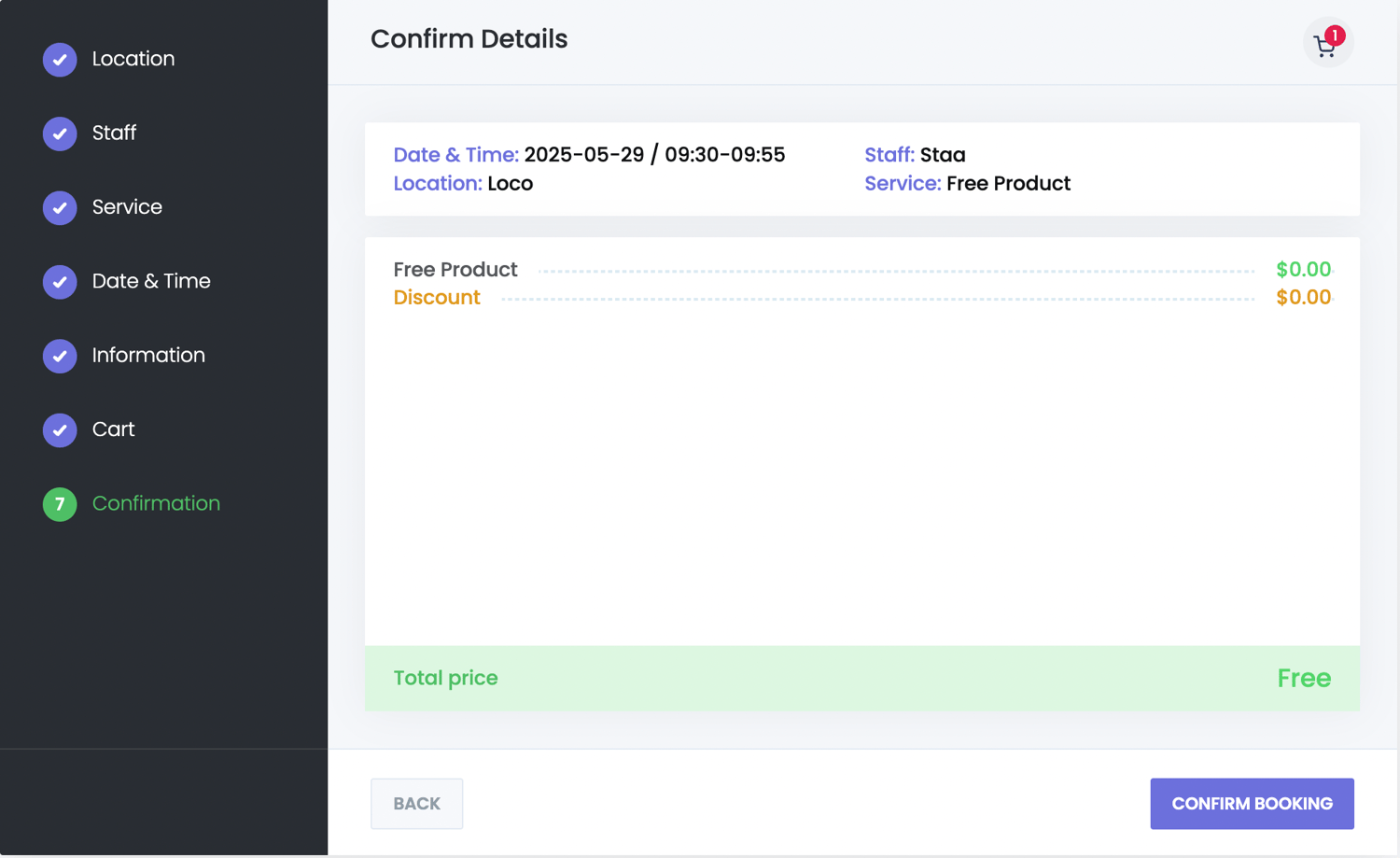
Task: Click the Total price Free amount
Action: 1304,678
